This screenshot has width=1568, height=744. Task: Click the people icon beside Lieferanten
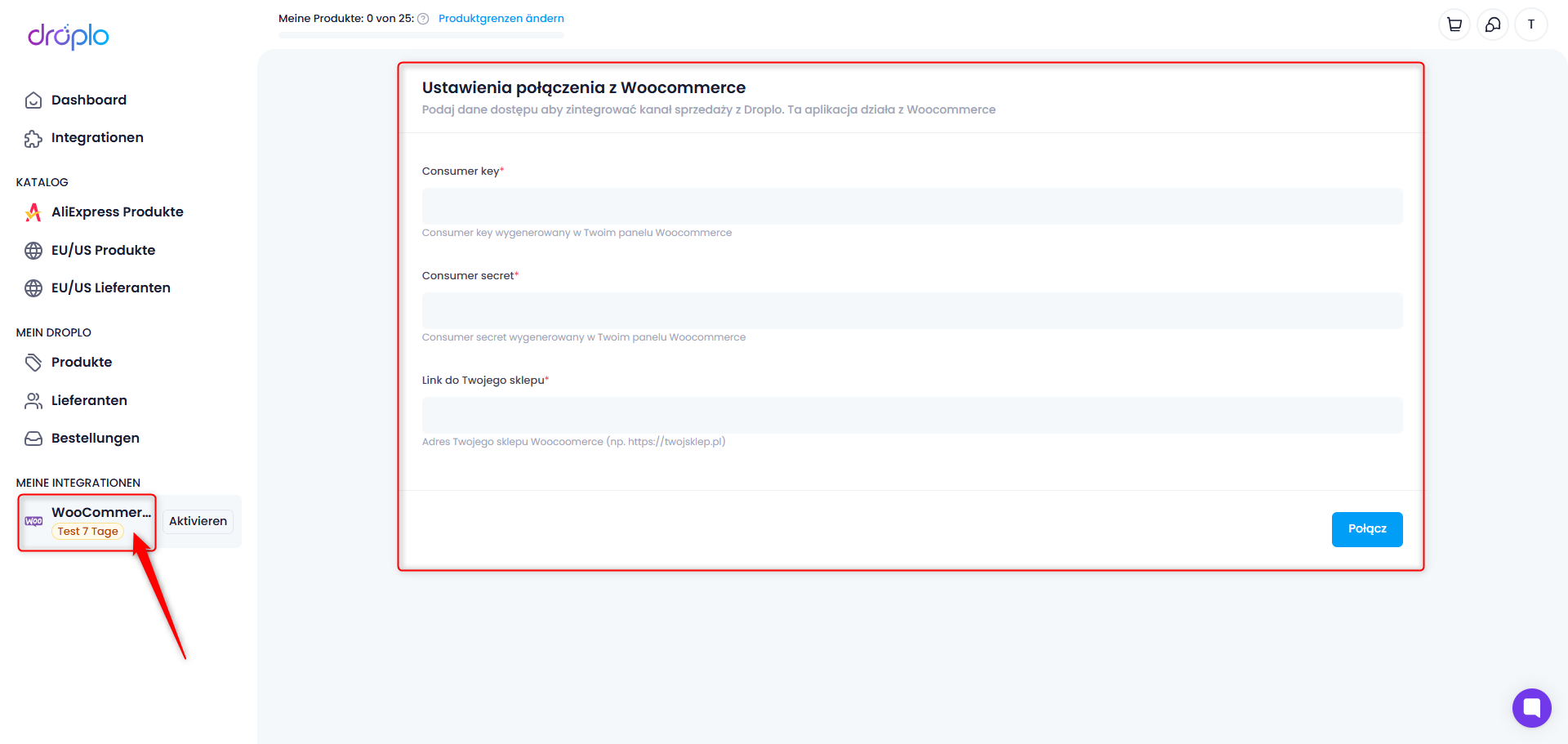pos(33,401)
